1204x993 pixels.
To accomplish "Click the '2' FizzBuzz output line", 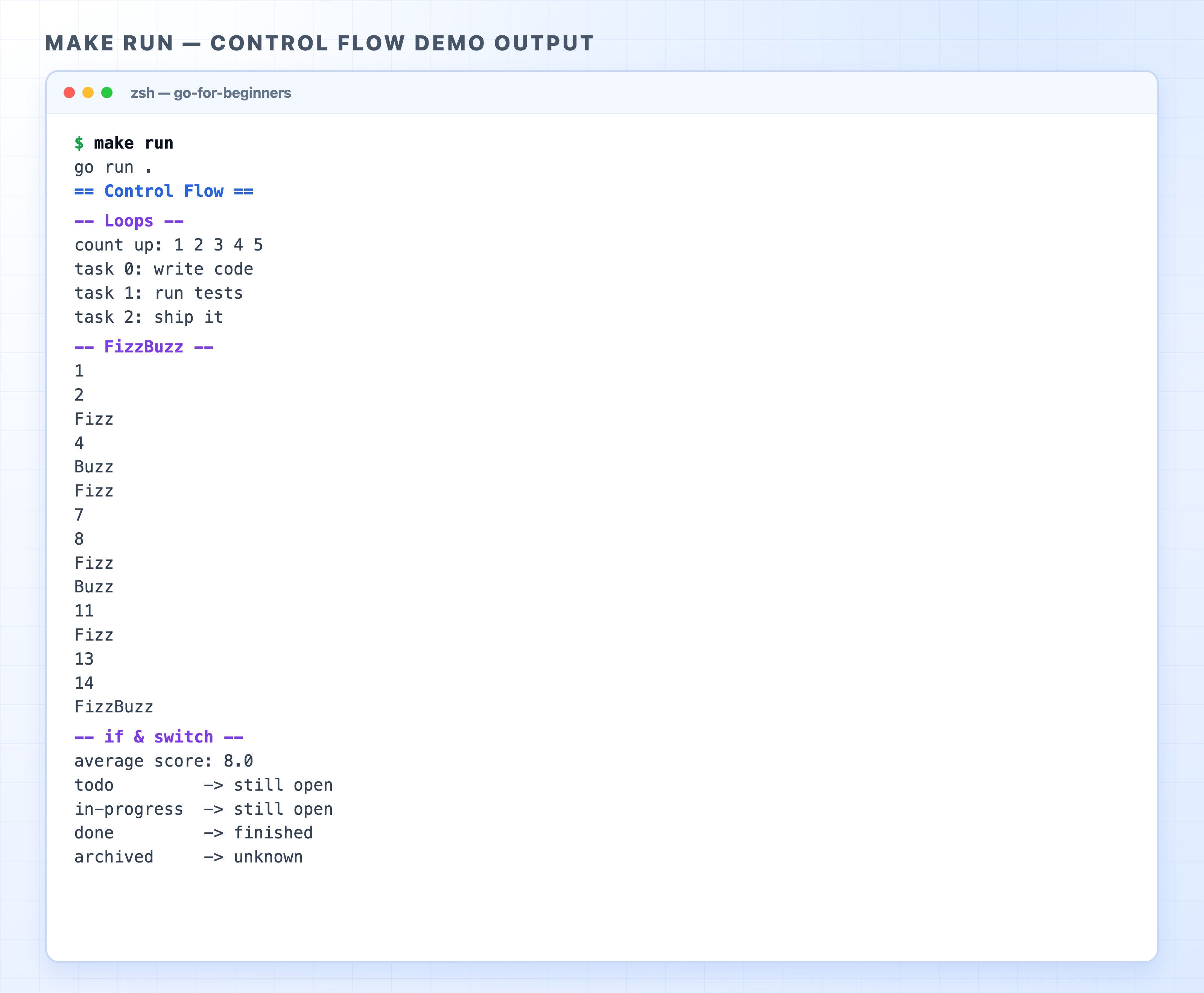I will (79, 395).
